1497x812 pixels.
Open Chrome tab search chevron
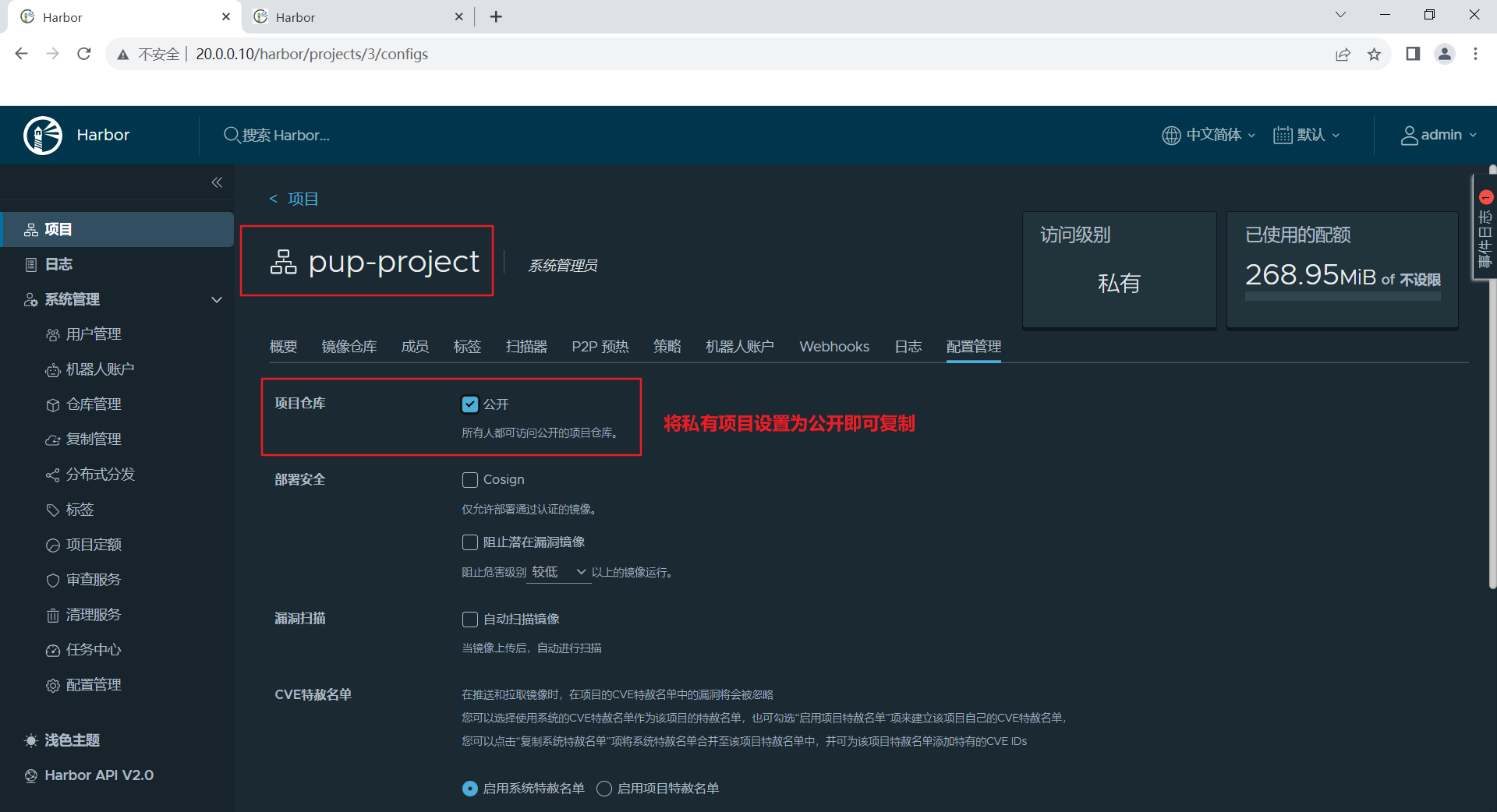tap(1340, 15)
